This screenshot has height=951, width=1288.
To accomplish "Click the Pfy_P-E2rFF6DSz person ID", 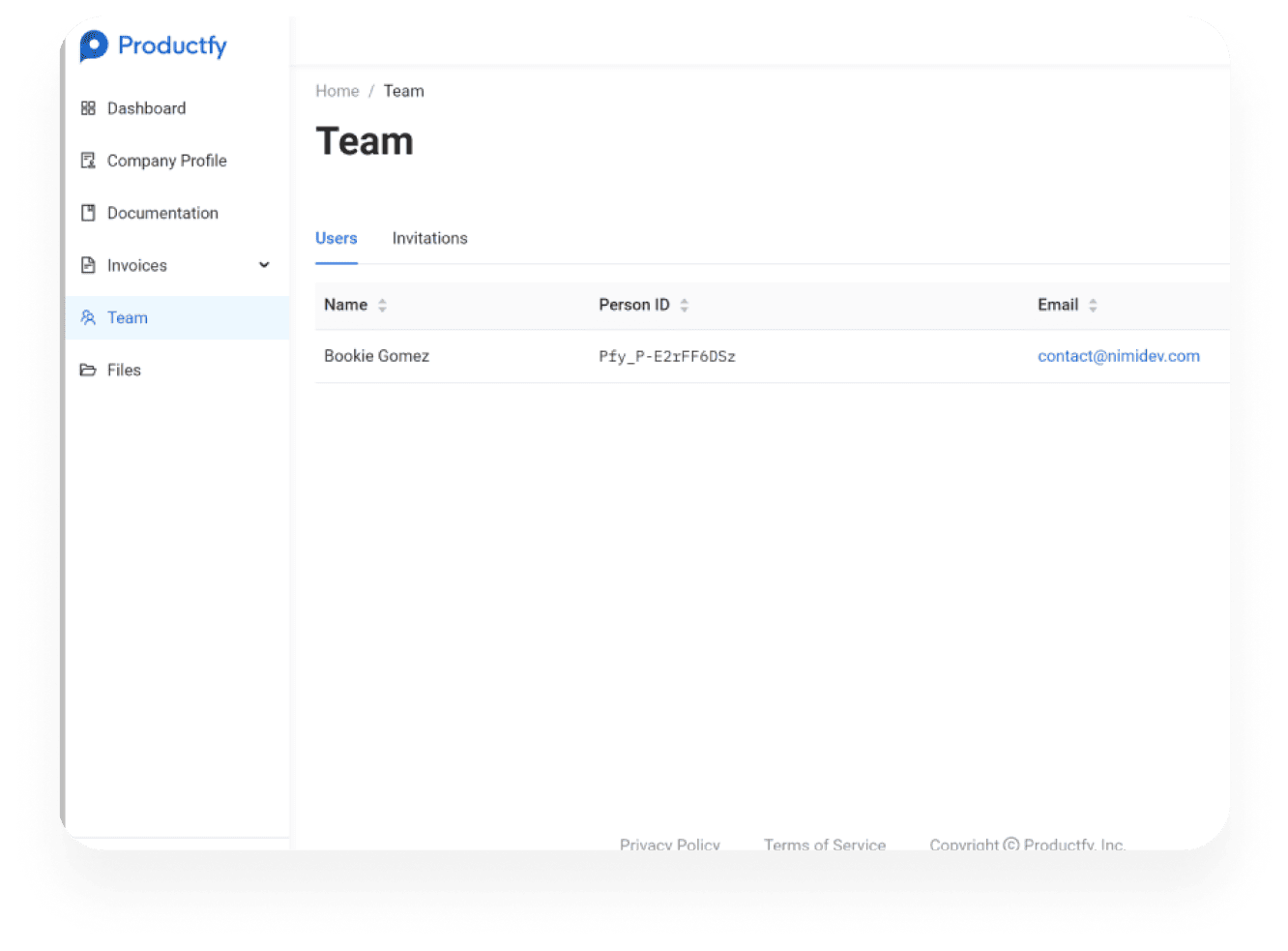I will (x=667, y=356).
